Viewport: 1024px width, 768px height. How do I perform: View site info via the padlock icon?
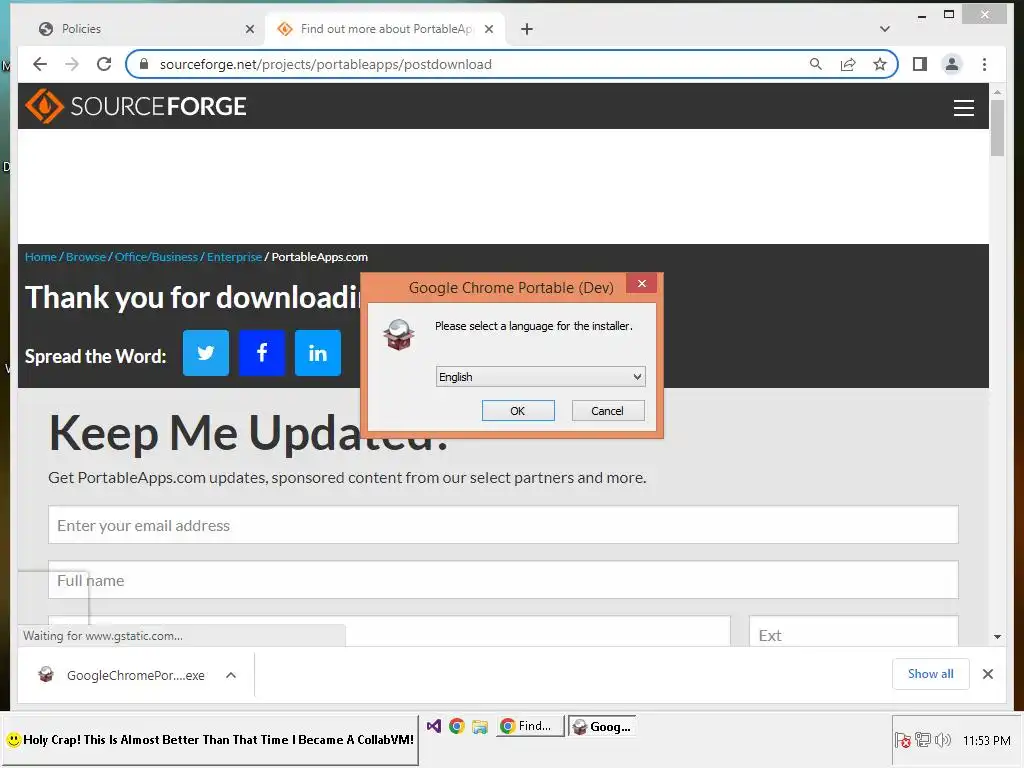(x=144, y=64)
